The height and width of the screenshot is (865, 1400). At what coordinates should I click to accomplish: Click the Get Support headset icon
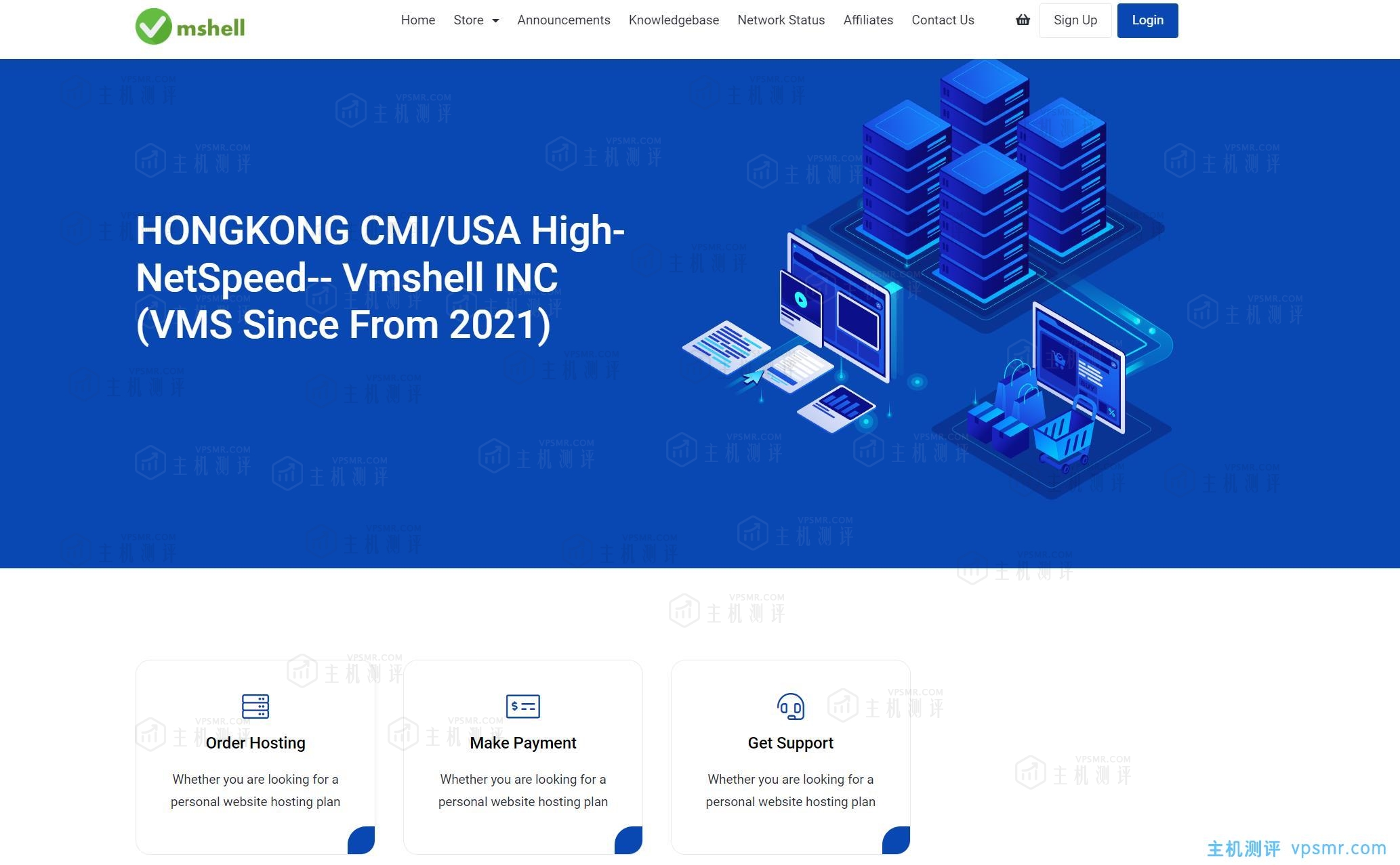pos(791,707)
